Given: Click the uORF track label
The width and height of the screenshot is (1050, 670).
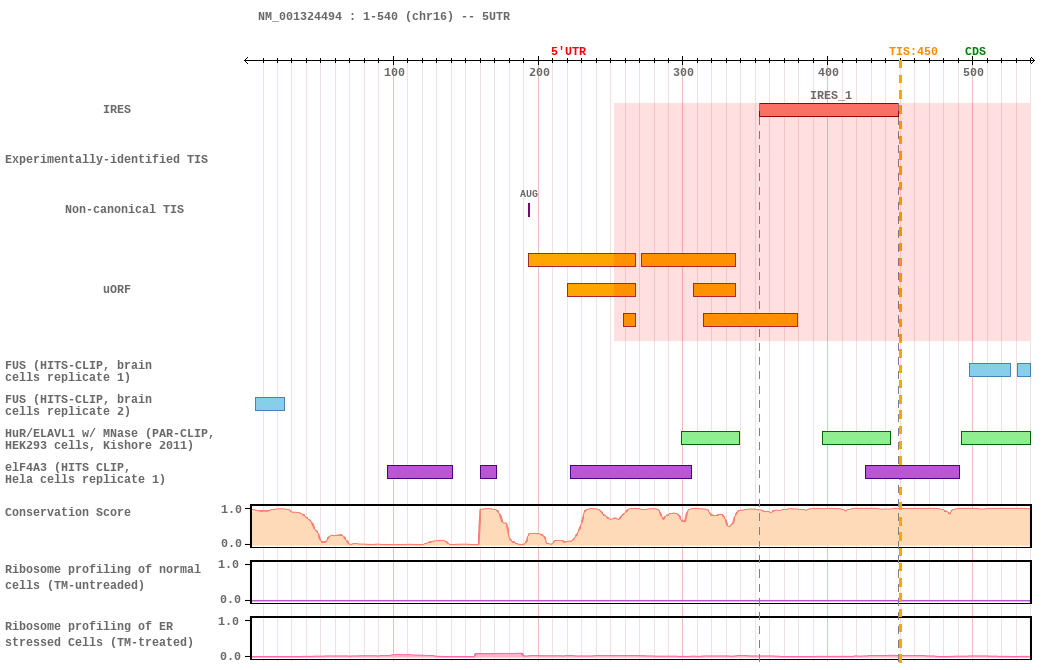Looking at the screenshot, I should point(117,289).
